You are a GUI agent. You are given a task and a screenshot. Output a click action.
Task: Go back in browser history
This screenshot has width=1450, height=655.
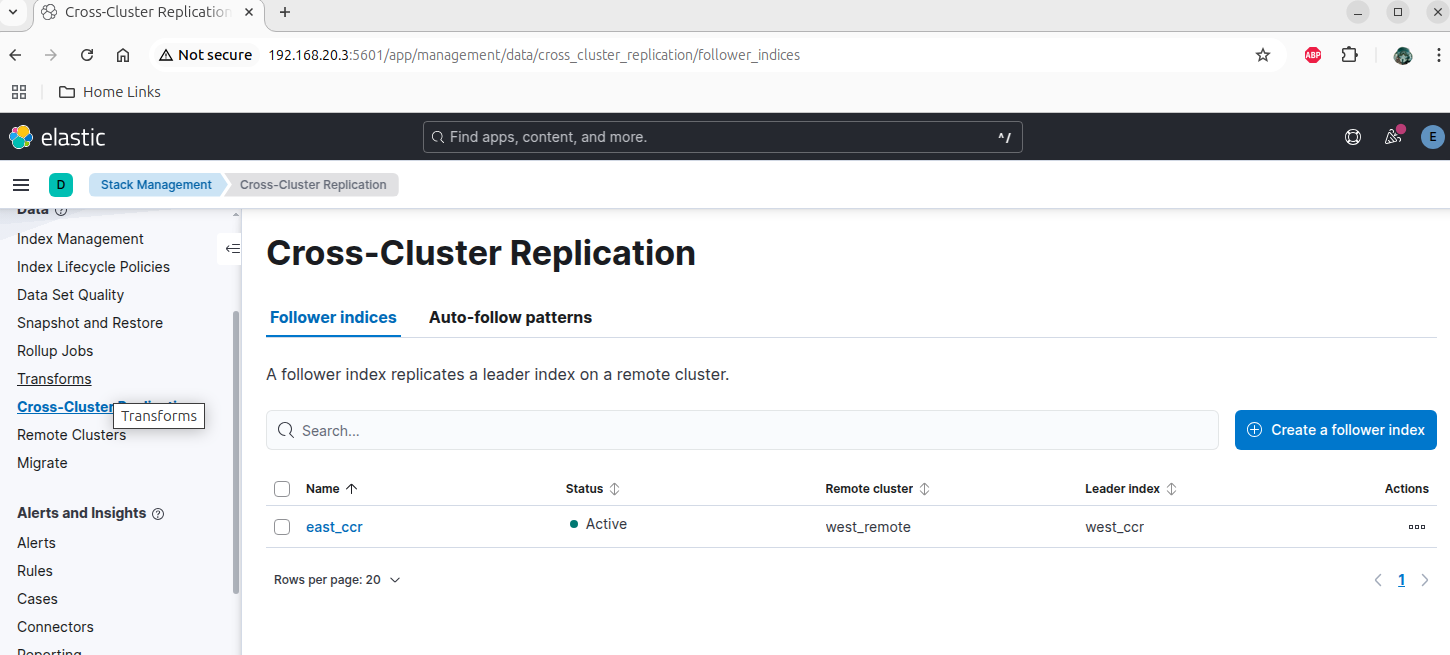(15, 55)
